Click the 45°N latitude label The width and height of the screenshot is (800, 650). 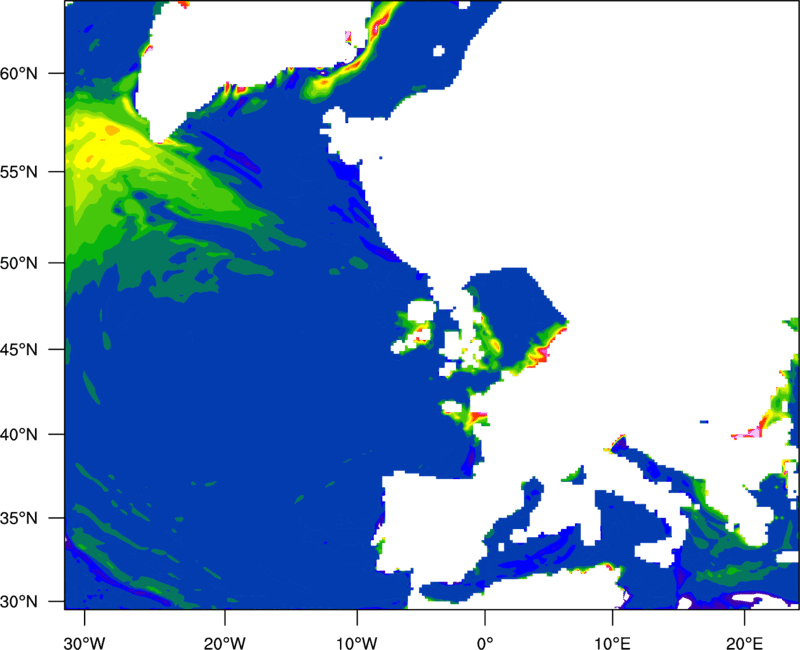tap(19, 349)
